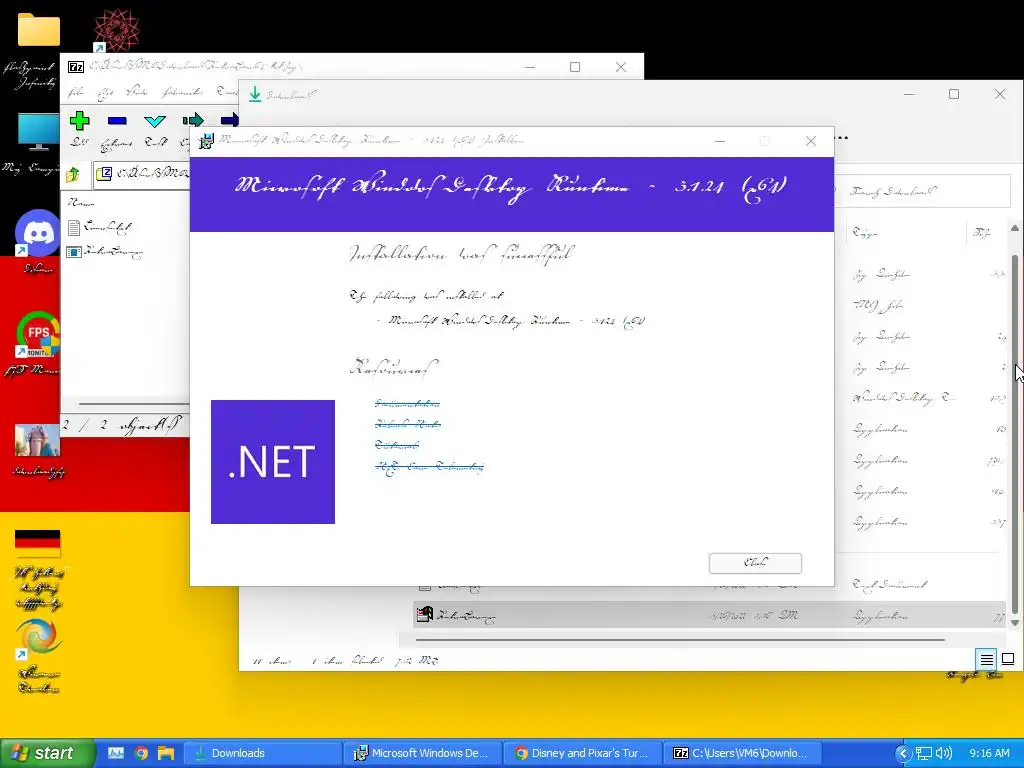Click the Chrome quick launch icon on taskbar
The width and height of the screenshot is (1024, 768).
(x=141, y=753)
